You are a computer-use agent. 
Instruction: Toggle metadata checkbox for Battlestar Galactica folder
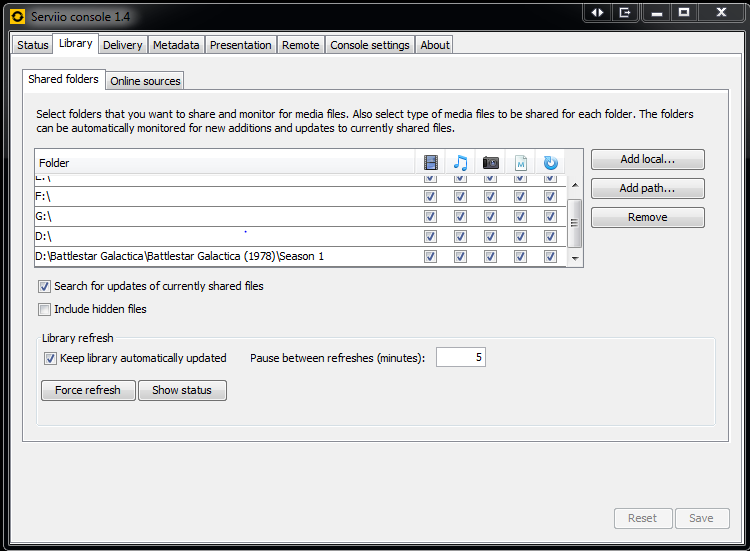point(520,257)
